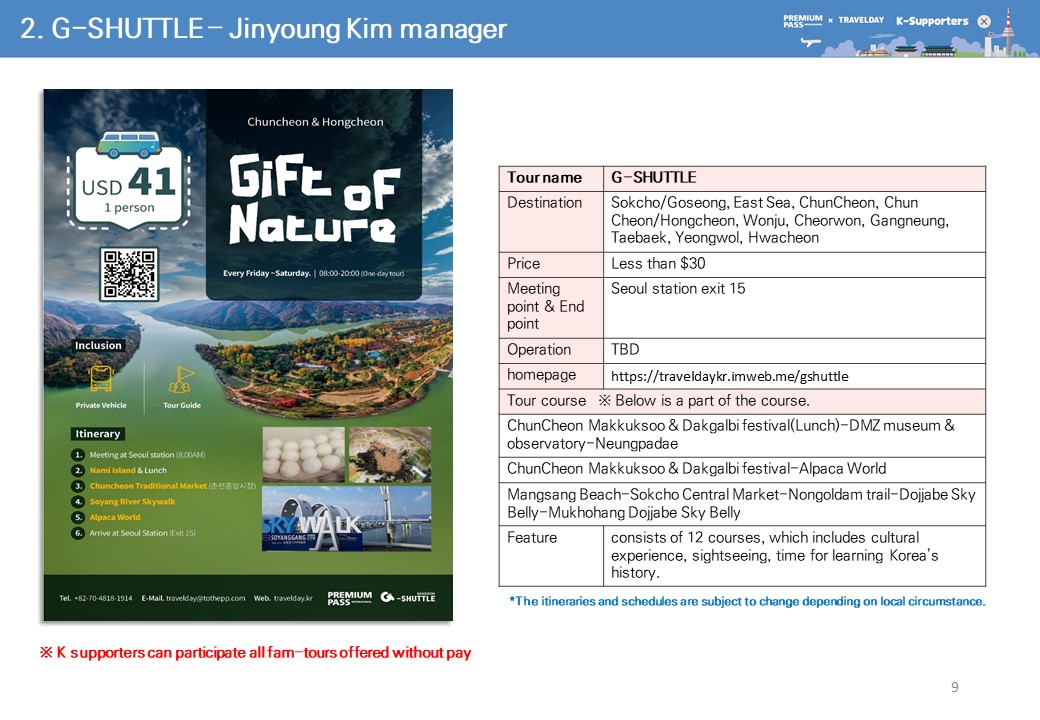Image resolution: width=1040 pixels, height=720 pixels.
Task: Click the van icon above the USD 41 badge
Action: [128, 144]
